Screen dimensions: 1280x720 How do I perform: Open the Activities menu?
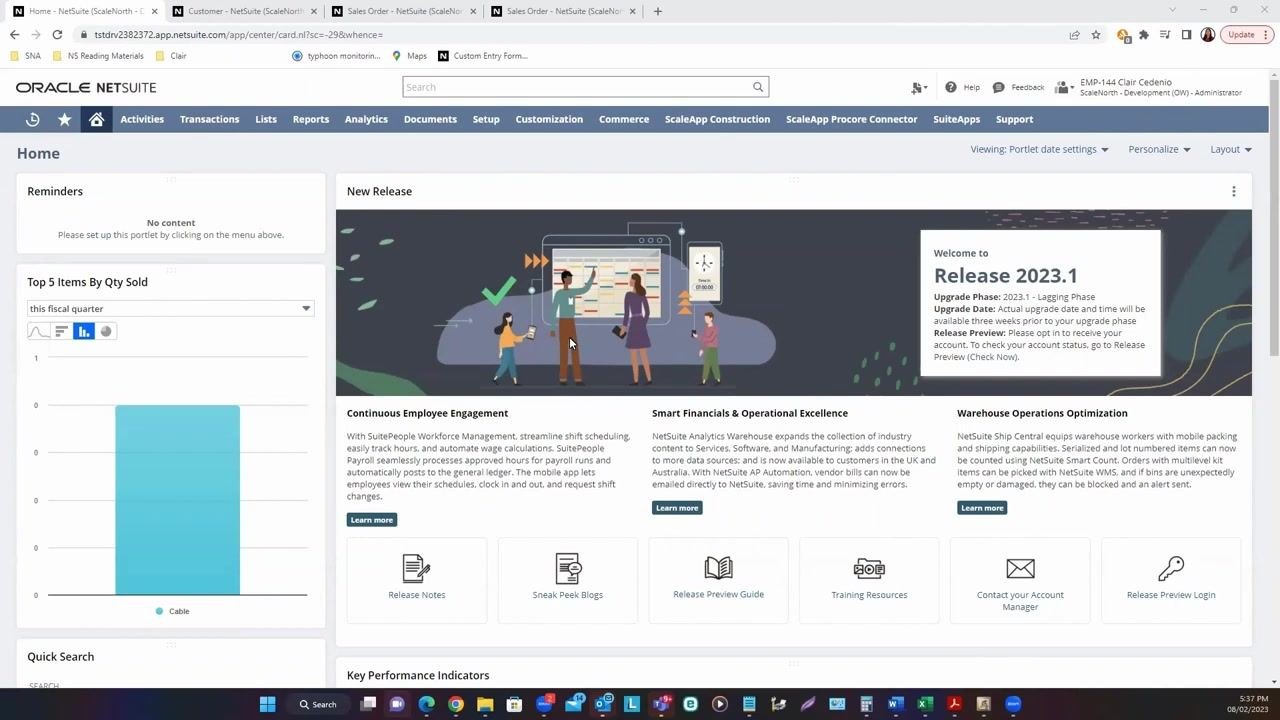pos(142,119)
